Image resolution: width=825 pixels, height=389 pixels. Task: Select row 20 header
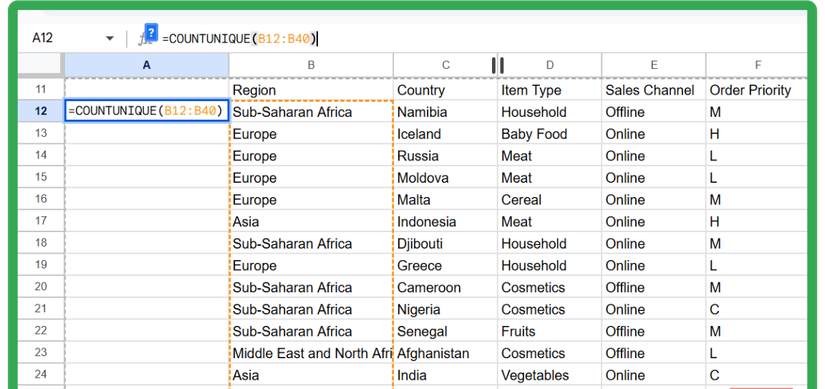pyautogui.click(x=41, y=287)
